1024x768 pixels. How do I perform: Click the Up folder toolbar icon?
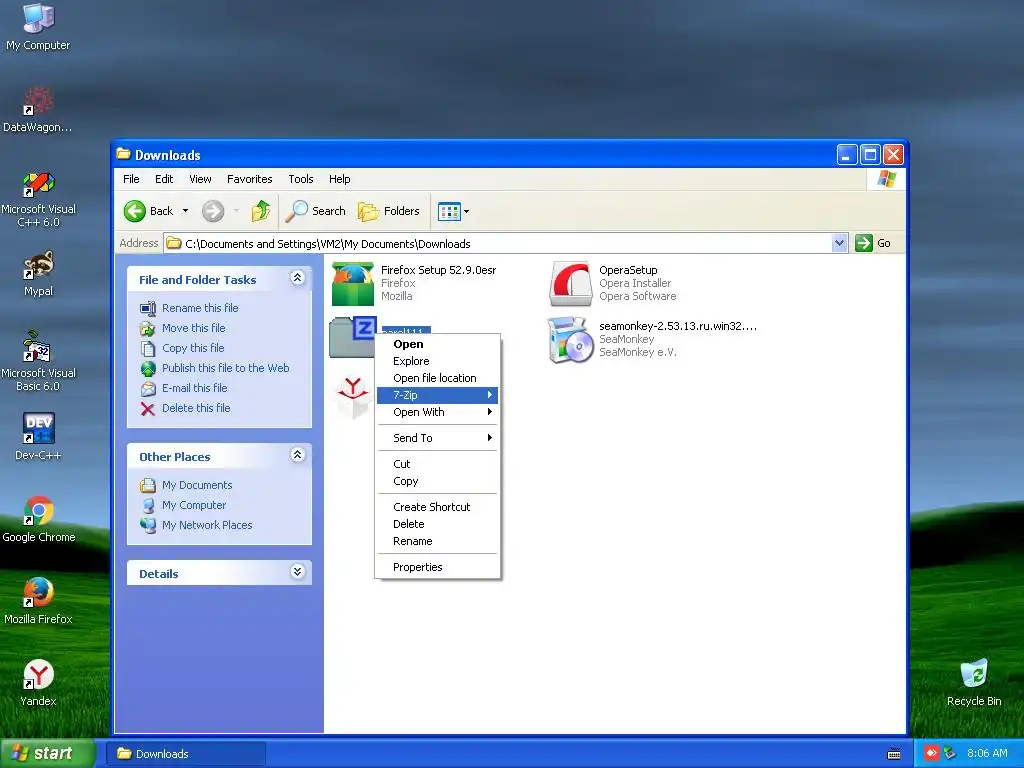pos(261,211)
